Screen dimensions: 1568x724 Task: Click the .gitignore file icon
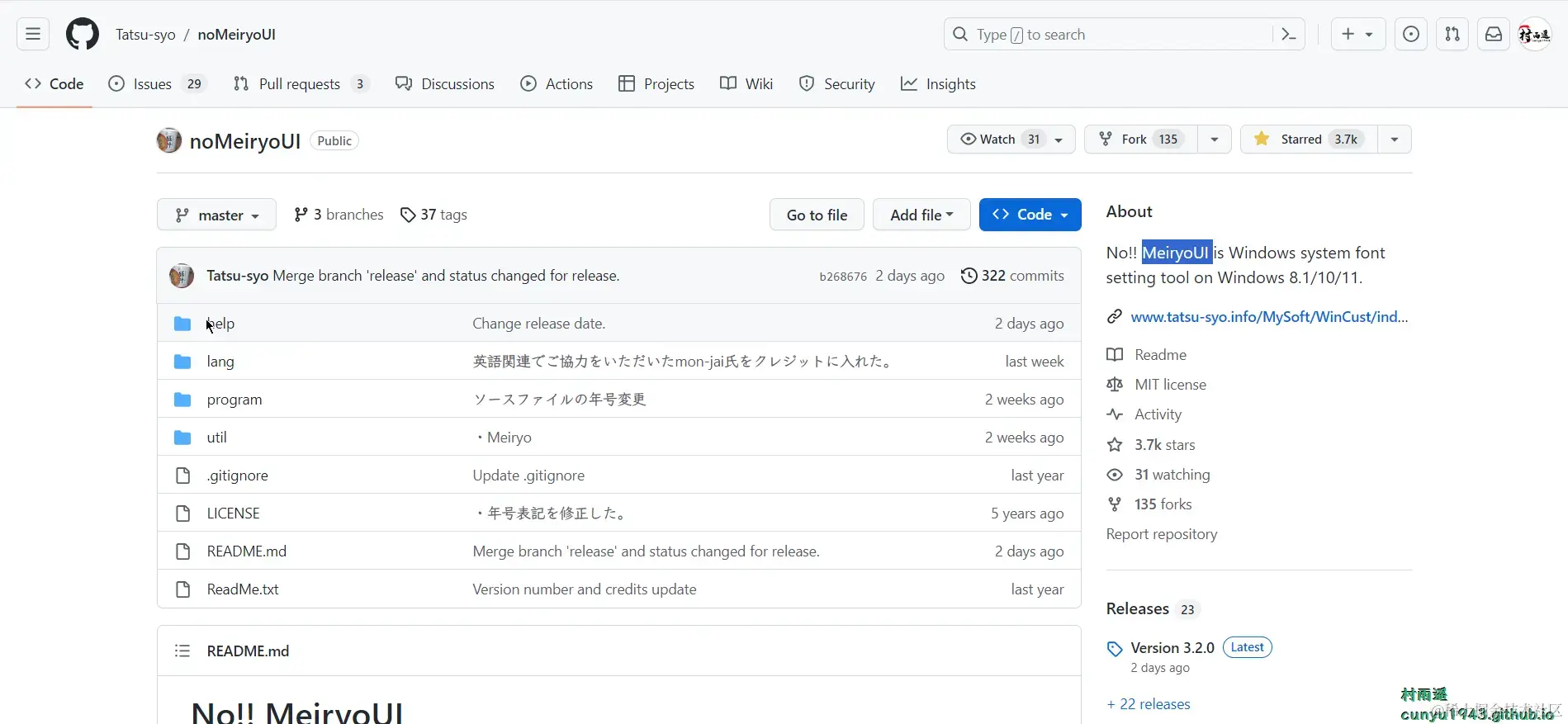click(182, 476)
